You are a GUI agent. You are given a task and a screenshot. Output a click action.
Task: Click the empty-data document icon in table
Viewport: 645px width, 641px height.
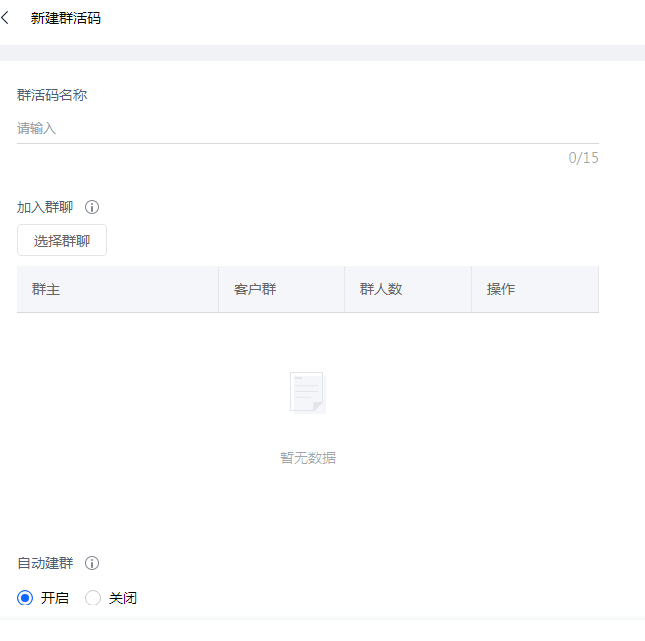coord(307,392)
